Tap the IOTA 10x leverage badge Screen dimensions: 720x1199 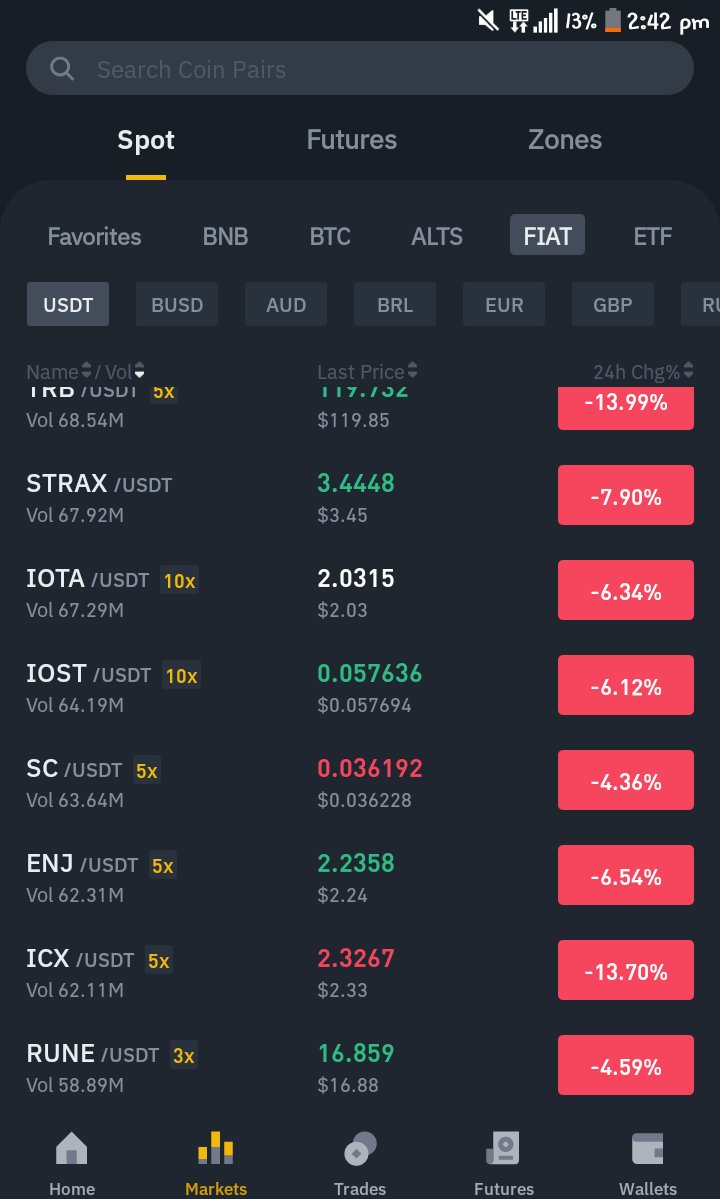click(180, 580)
